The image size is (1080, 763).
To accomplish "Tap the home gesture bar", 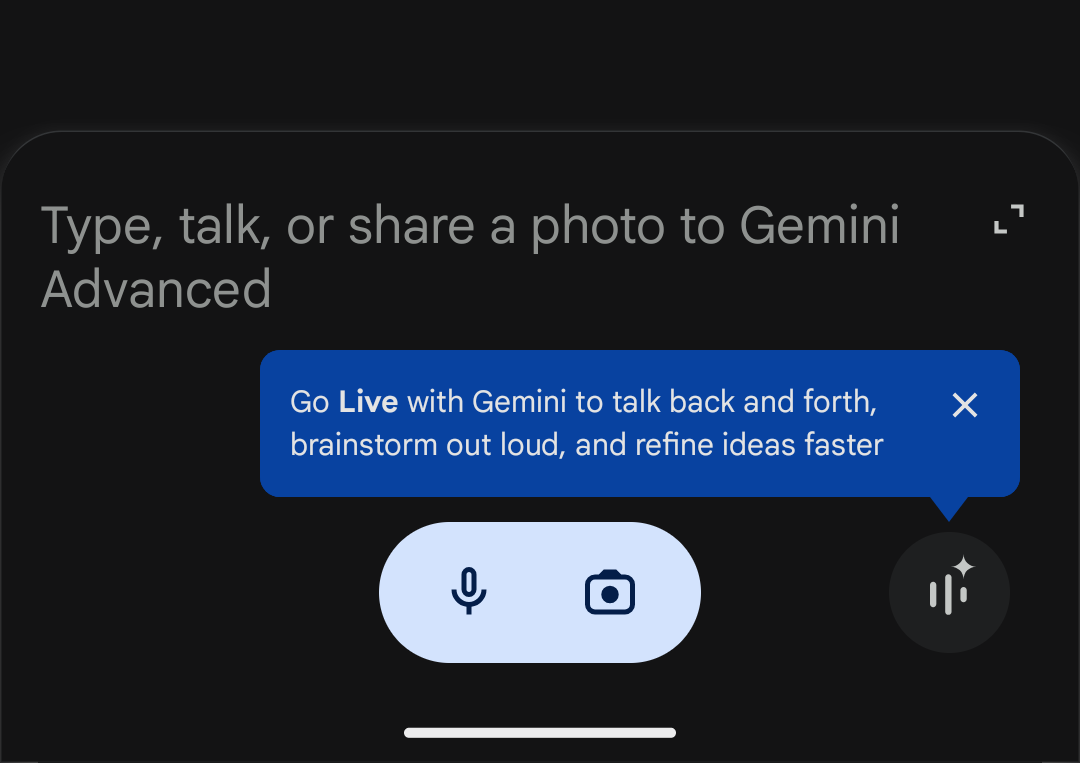I will (540, 733).
